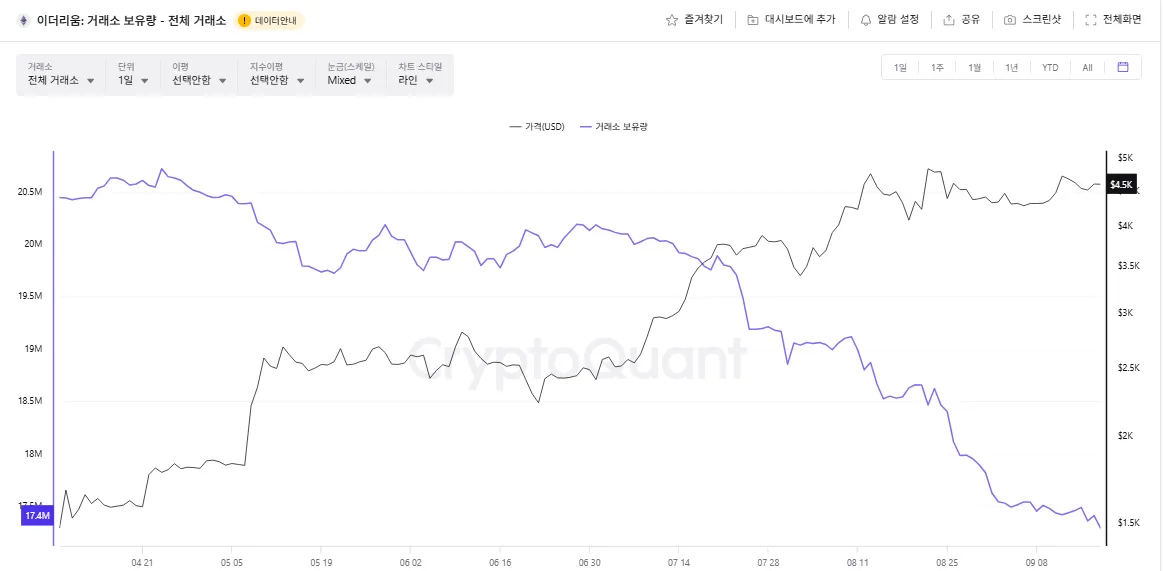The image size is (1163, 571).
Task: Click the fullscreen expand icon
Action: (1091, 20)
